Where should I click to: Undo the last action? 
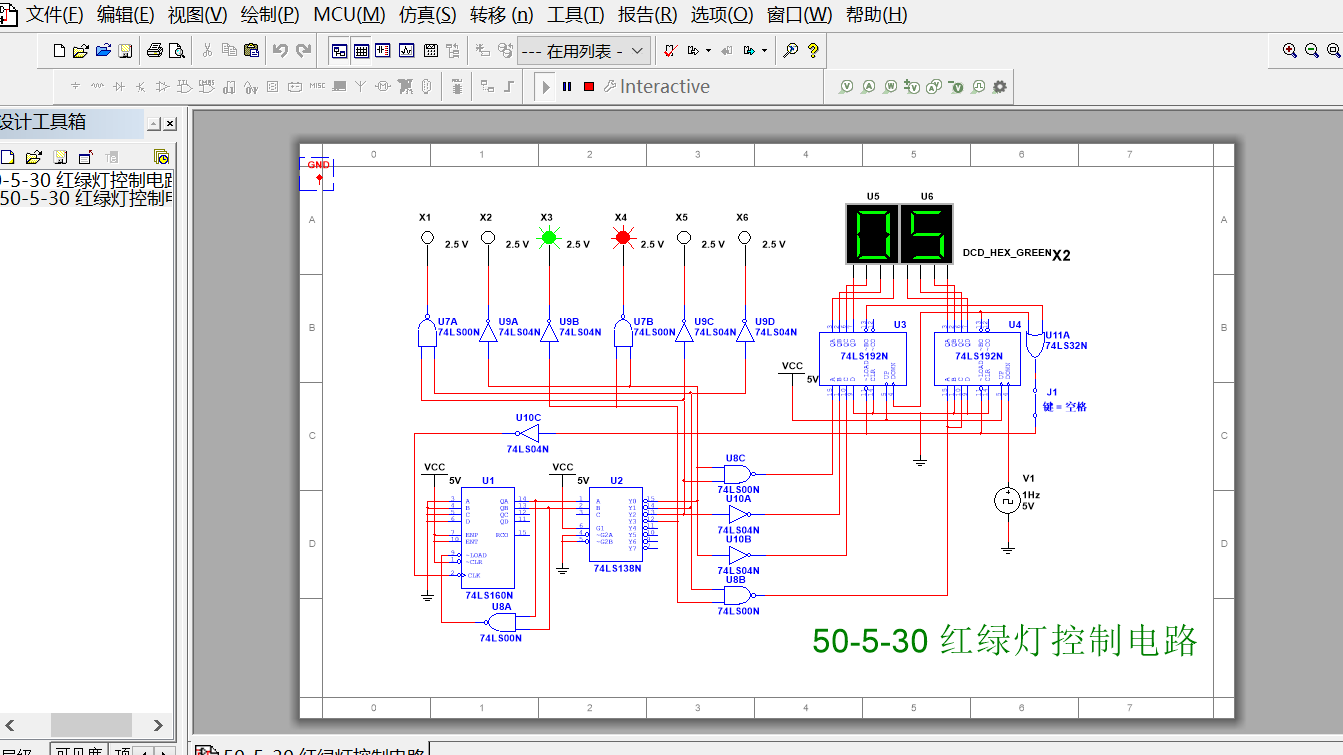[x=280, y=50]
